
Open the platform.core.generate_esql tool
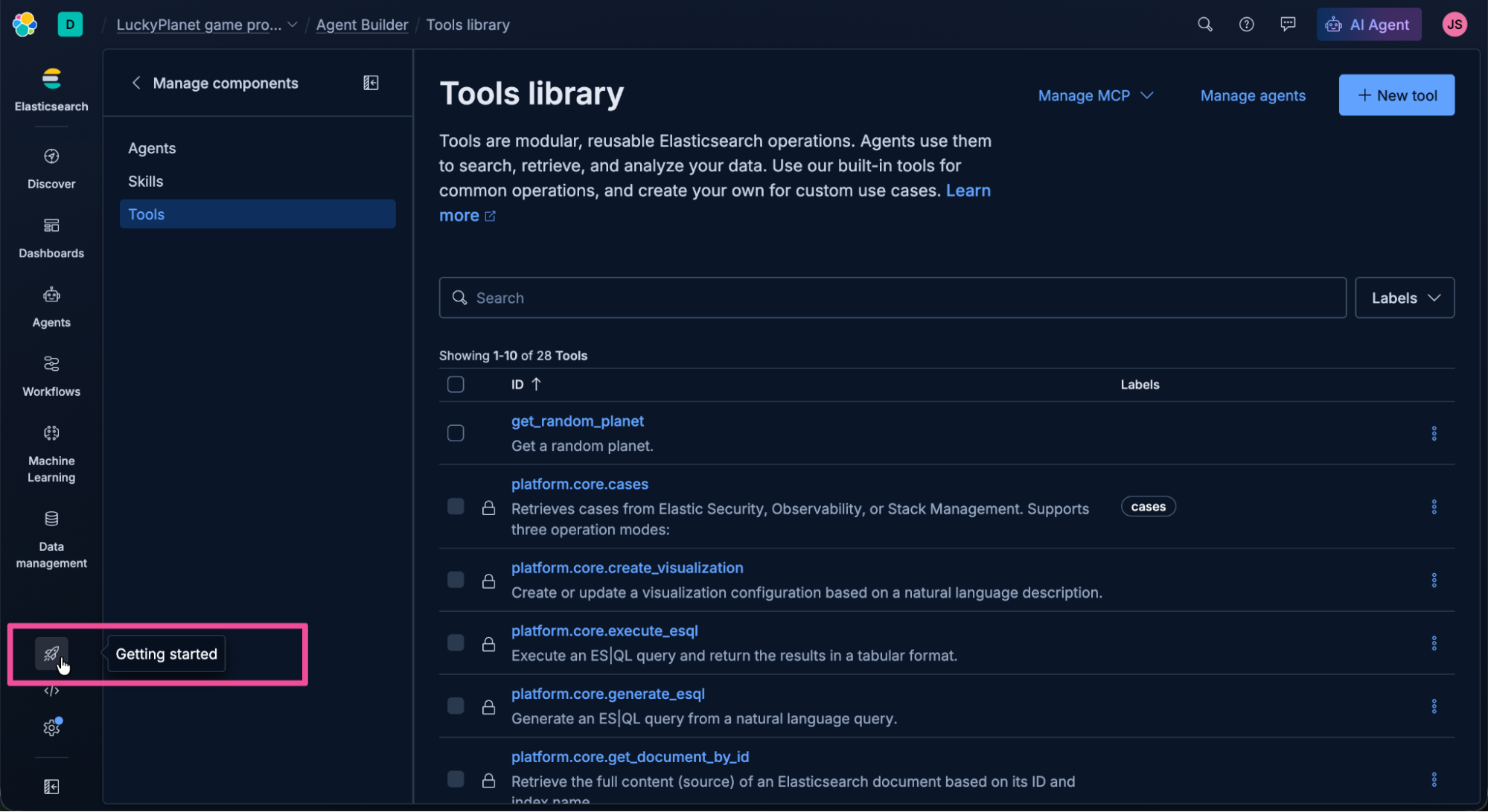click(607, 694)
